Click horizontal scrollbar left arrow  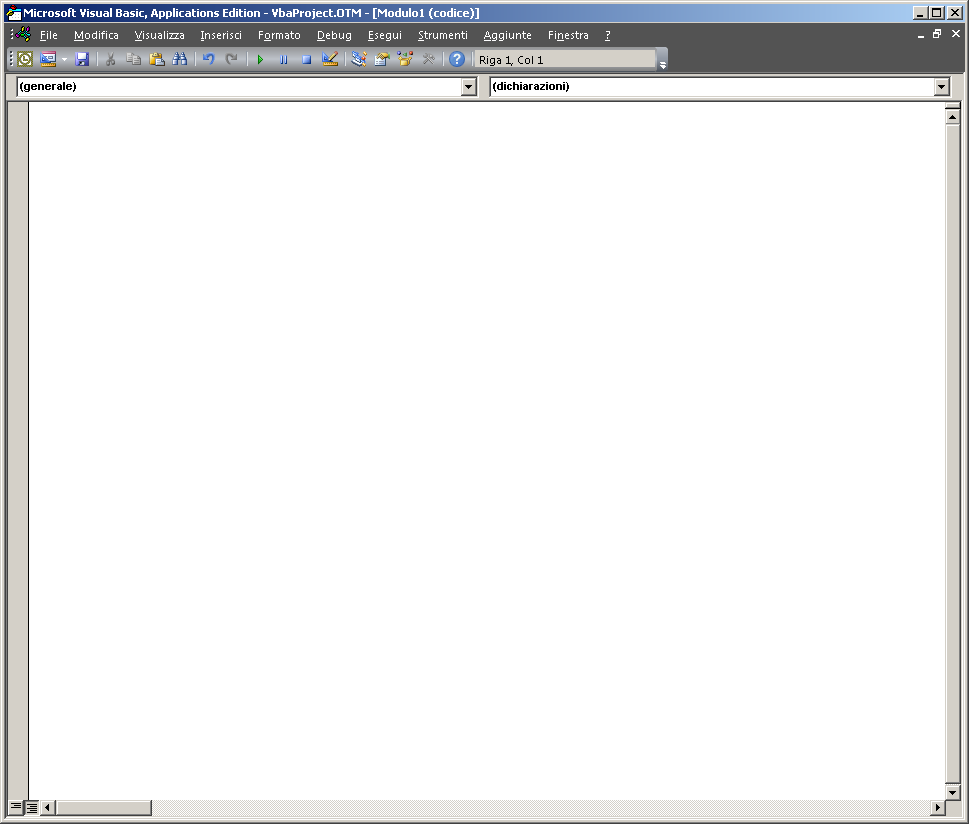pyautogui.click(x=48, y=807)
